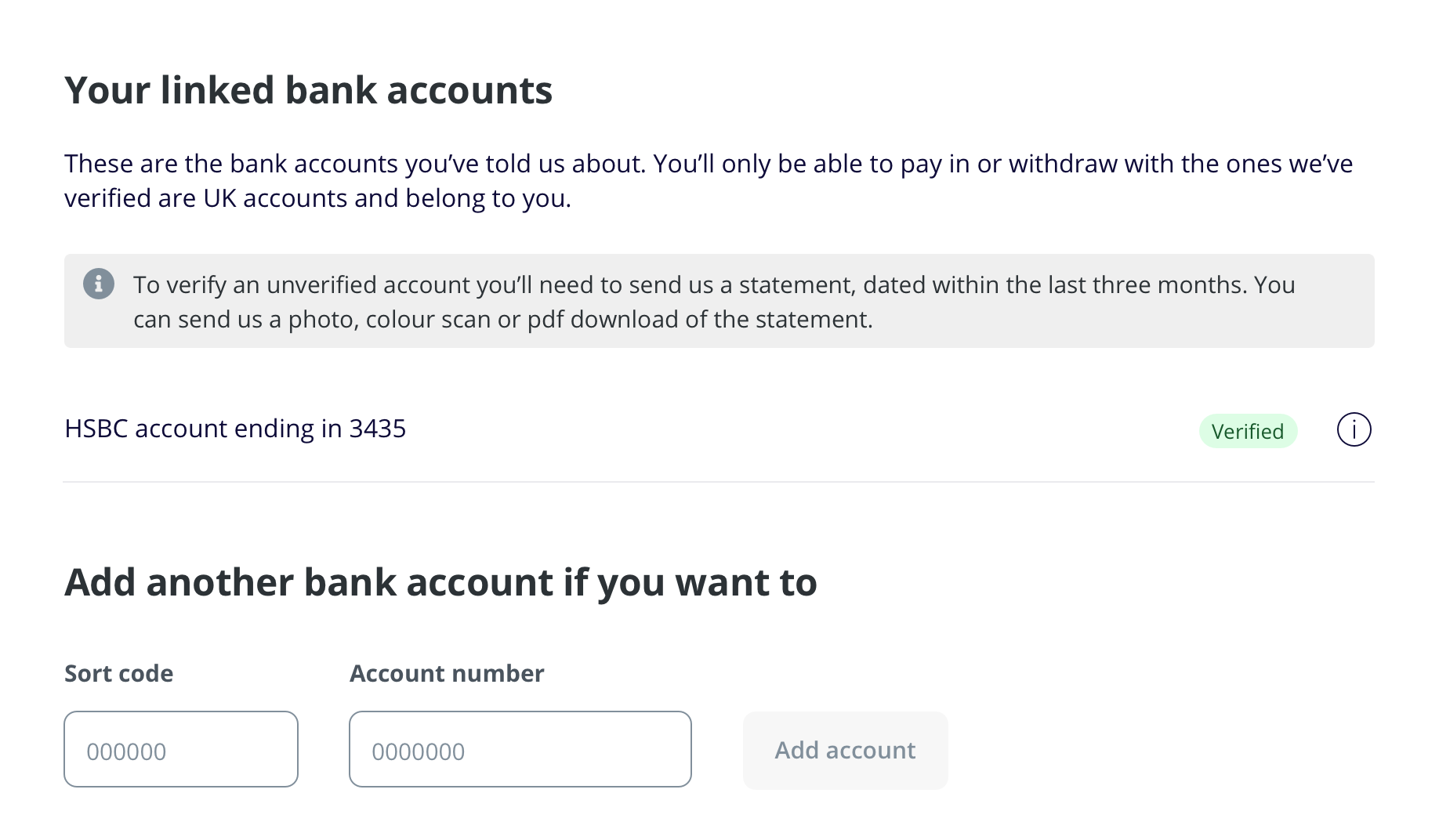Viewport: 1439px width, 840px height.
Task: Open details via circled info icon beside Verified
Action: click(1354, 429)
